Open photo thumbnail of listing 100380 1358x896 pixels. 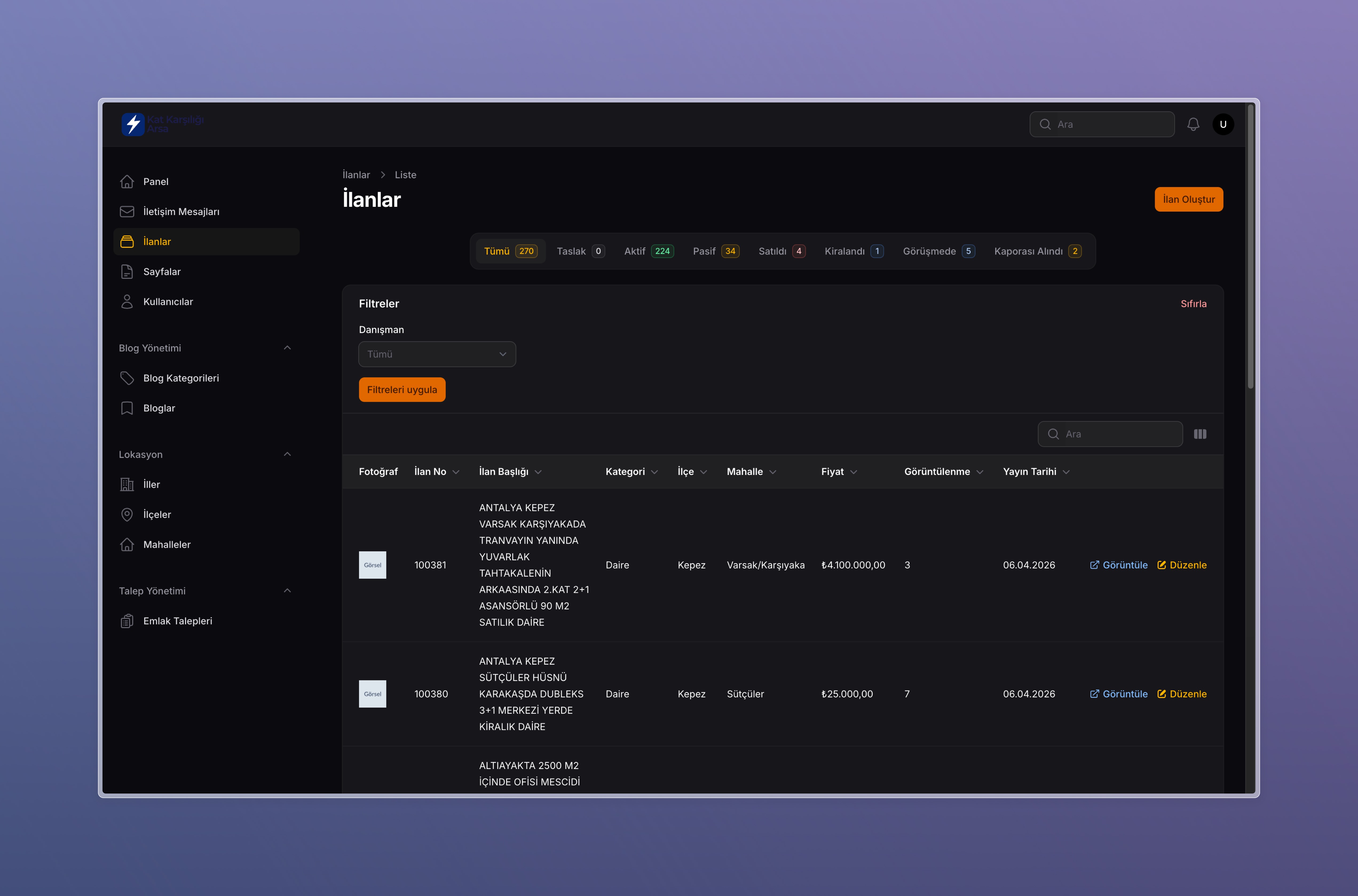[x=372, y=694]
